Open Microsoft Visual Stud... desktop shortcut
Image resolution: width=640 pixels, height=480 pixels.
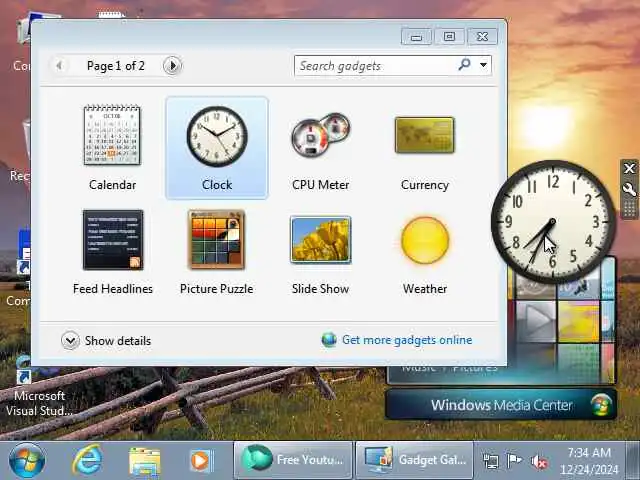tap(39, 388)
